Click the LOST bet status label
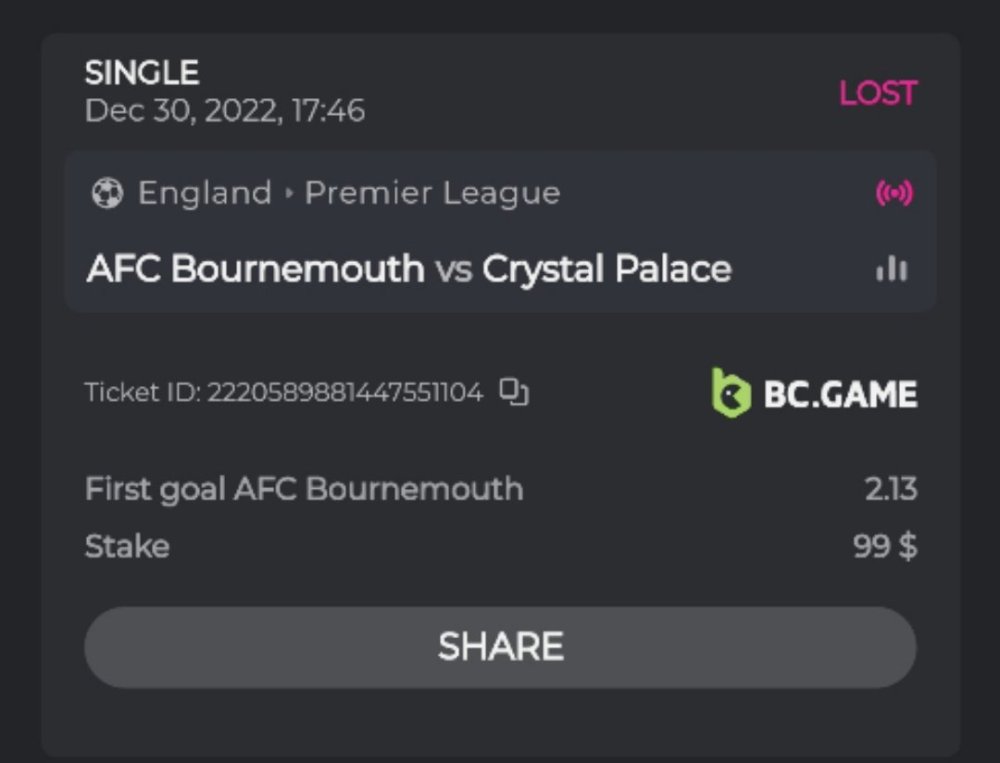1000x763 pixels. click(877, 94)
